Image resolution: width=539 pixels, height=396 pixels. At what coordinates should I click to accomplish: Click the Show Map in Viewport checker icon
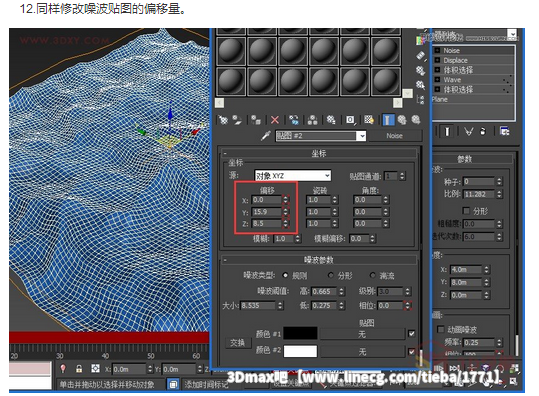point(368,120)
